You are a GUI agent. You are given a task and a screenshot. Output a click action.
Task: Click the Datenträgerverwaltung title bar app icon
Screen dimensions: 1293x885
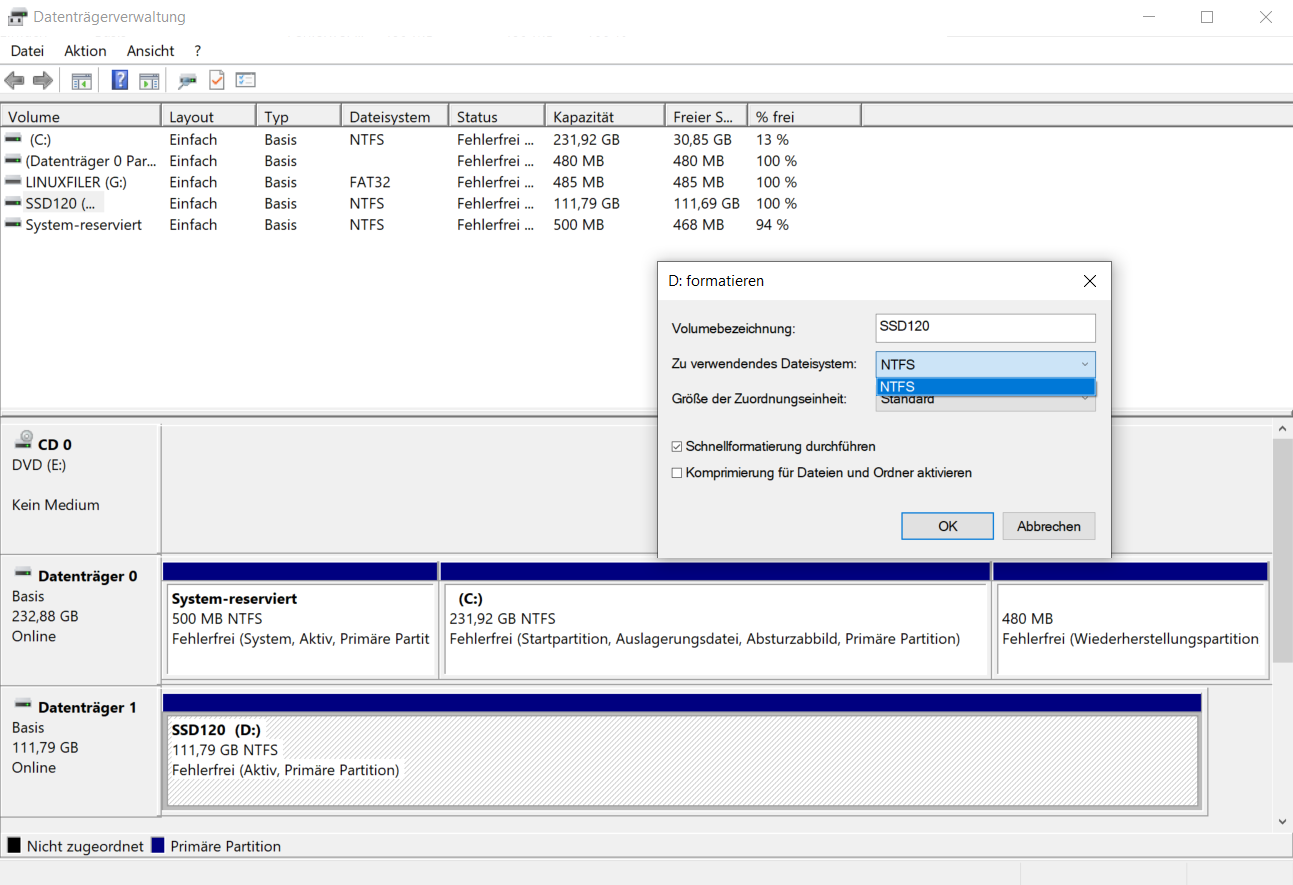pos(17,17)
